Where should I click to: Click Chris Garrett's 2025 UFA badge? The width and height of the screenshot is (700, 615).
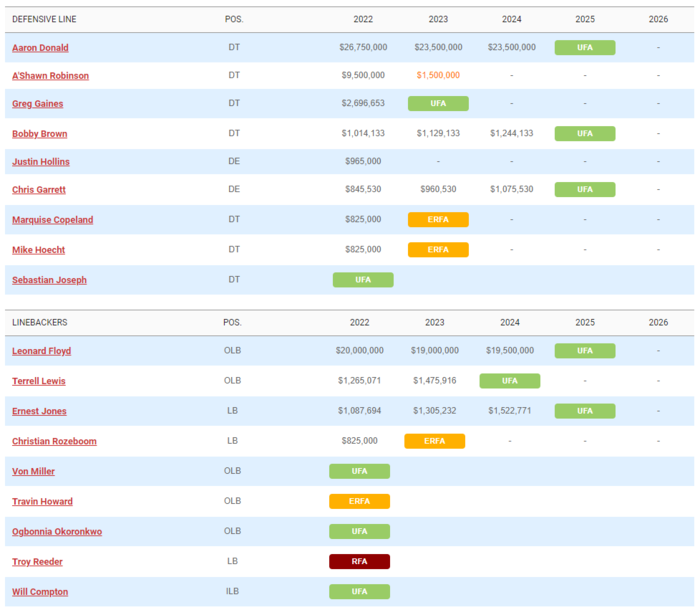click(x=585, y=189)
